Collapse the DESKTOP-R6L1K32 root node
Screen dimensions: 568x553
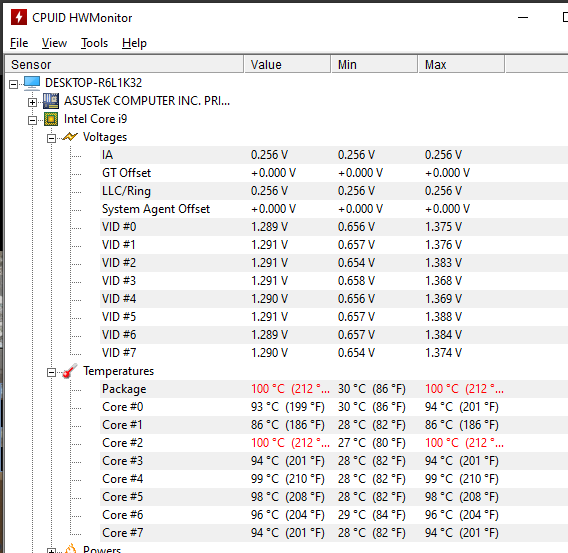pyautogui.click(x=13, y=84)
